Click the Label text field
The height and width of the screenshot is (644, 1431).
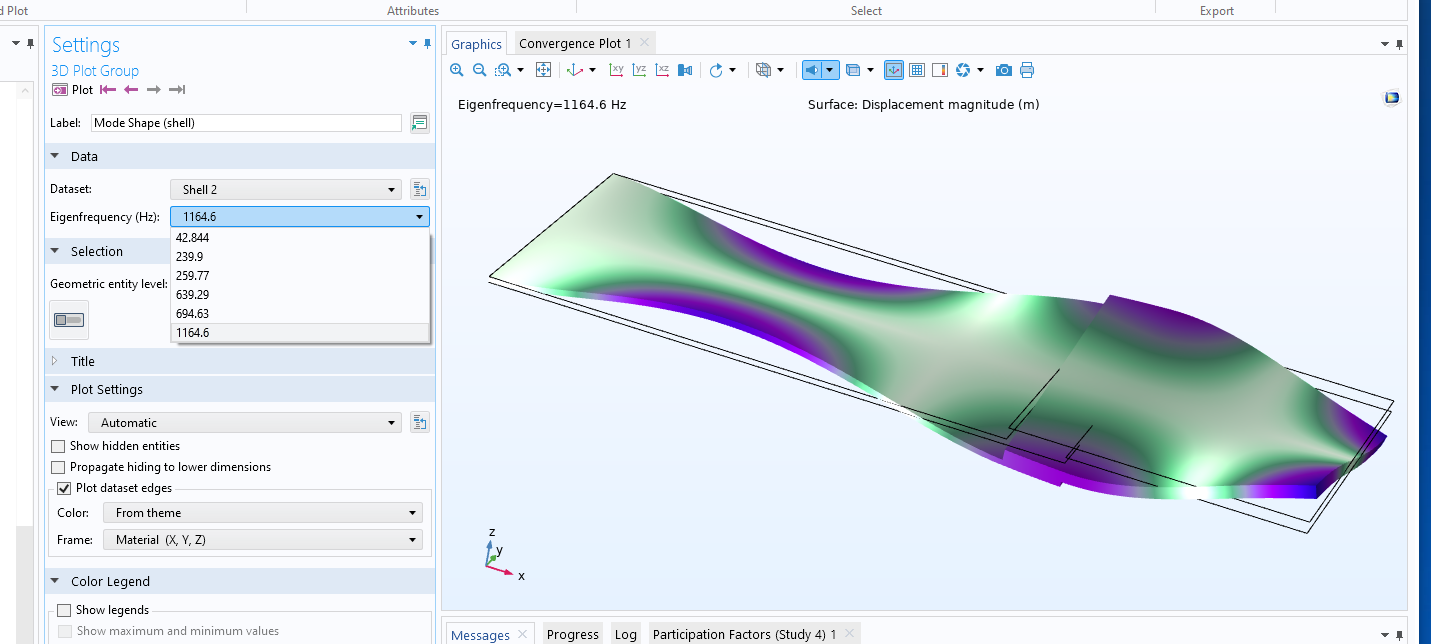click(x=245, y=123)
